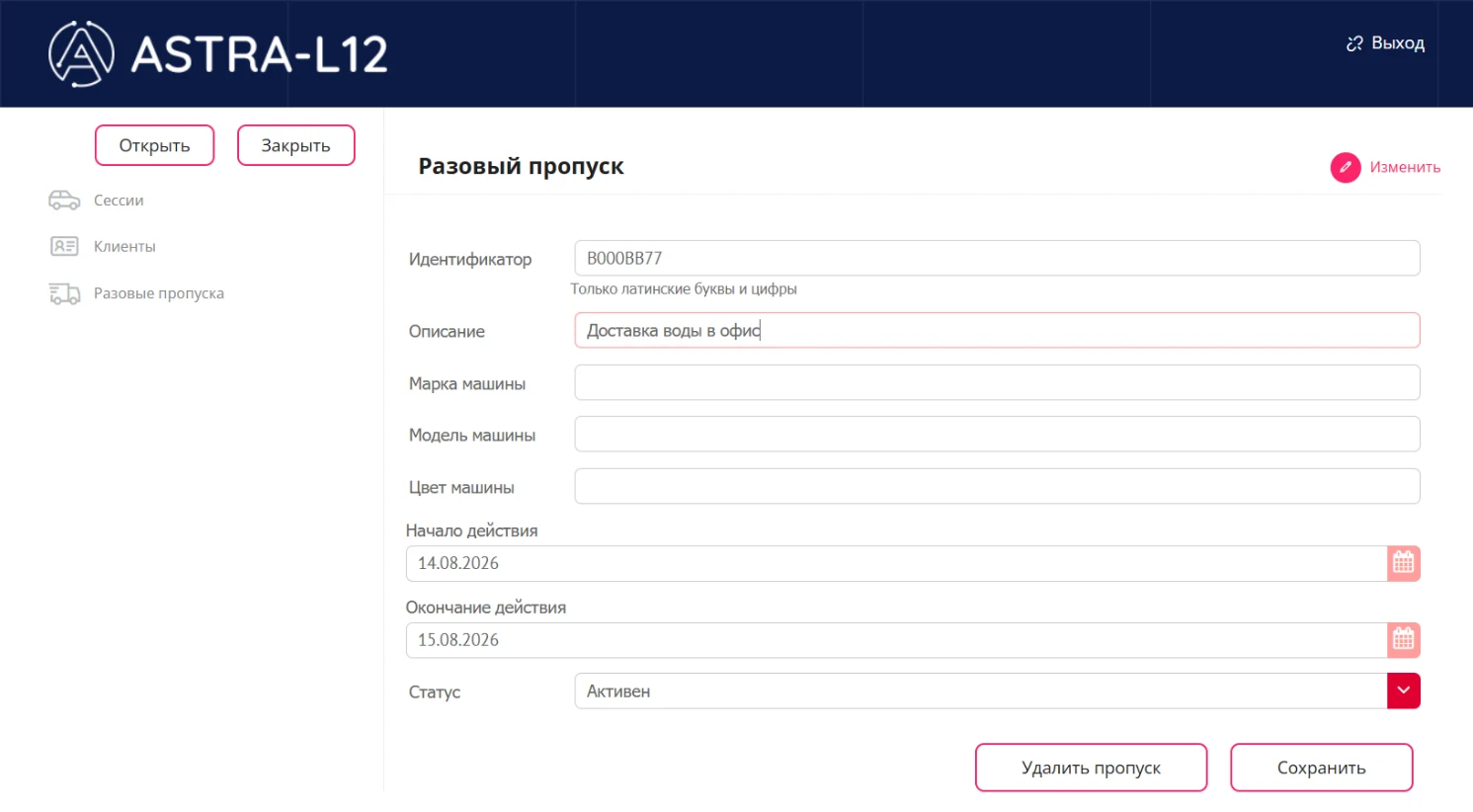The image size is (1473, 812).
Task: Click the Разовый пропуск heading
Action: click(521, 166)
